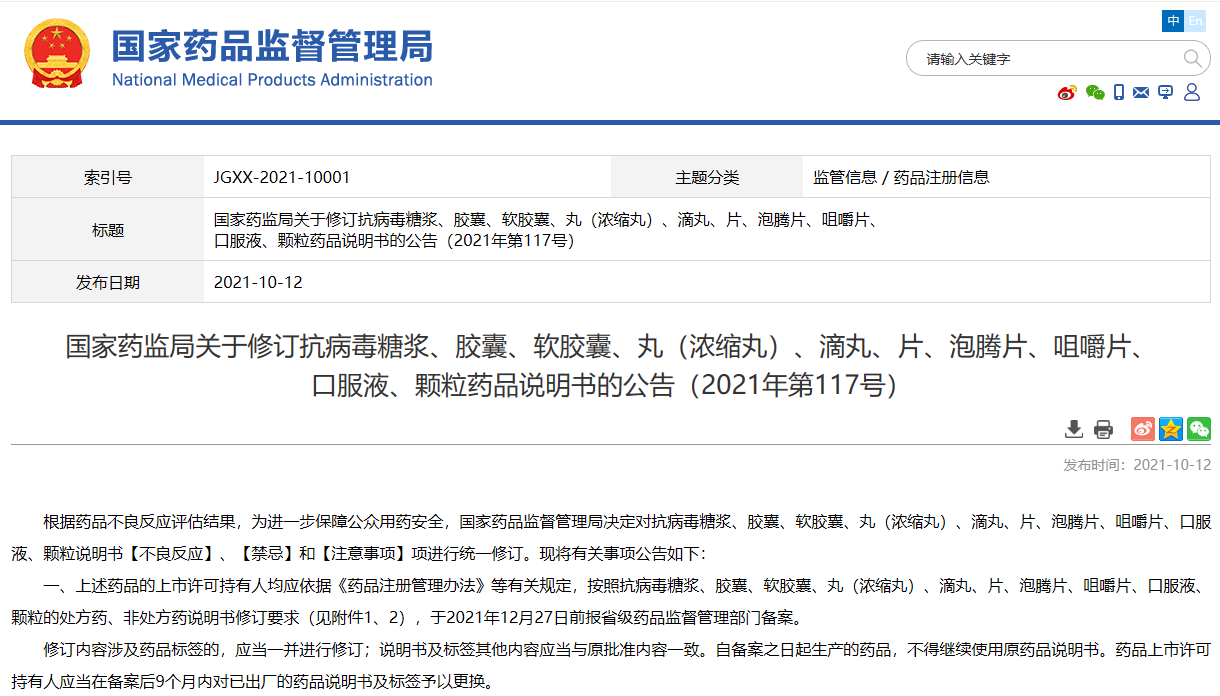Click the magnifier search icon
Viewport: 1220px width, 696px height.
pyautogui.click(x=1192, y=58)
